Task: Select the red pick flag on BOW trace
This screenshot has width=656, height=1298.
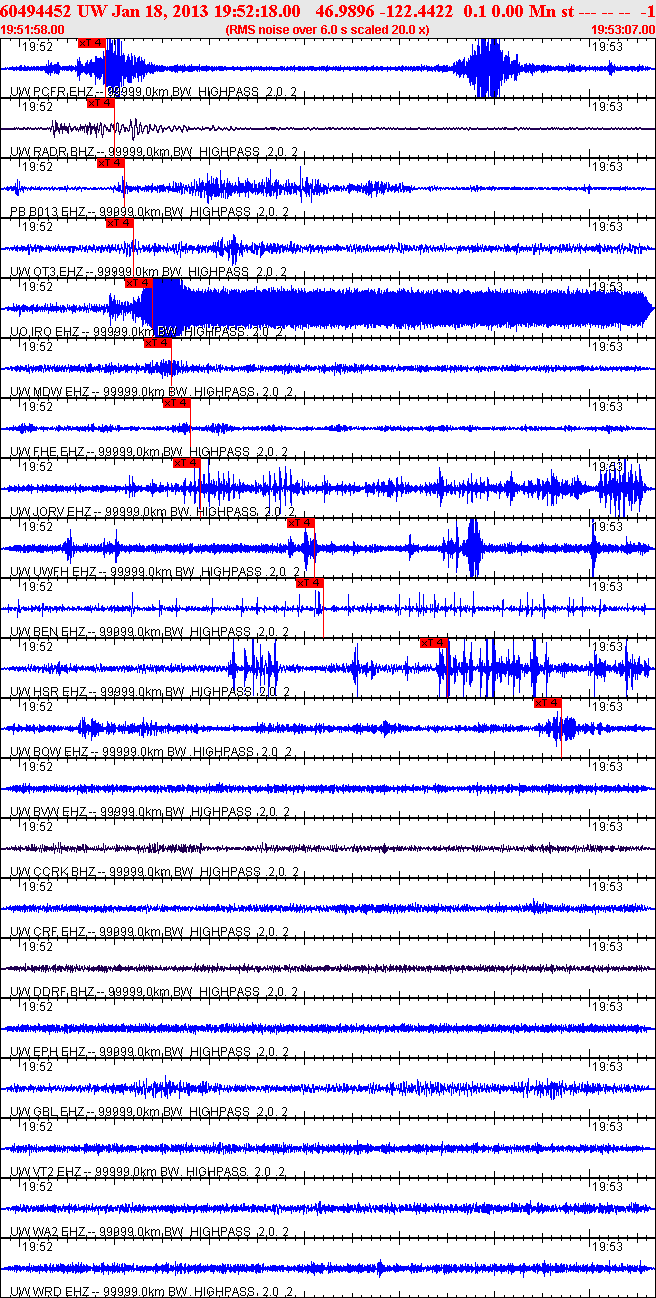Action: (x=547, y=703)
